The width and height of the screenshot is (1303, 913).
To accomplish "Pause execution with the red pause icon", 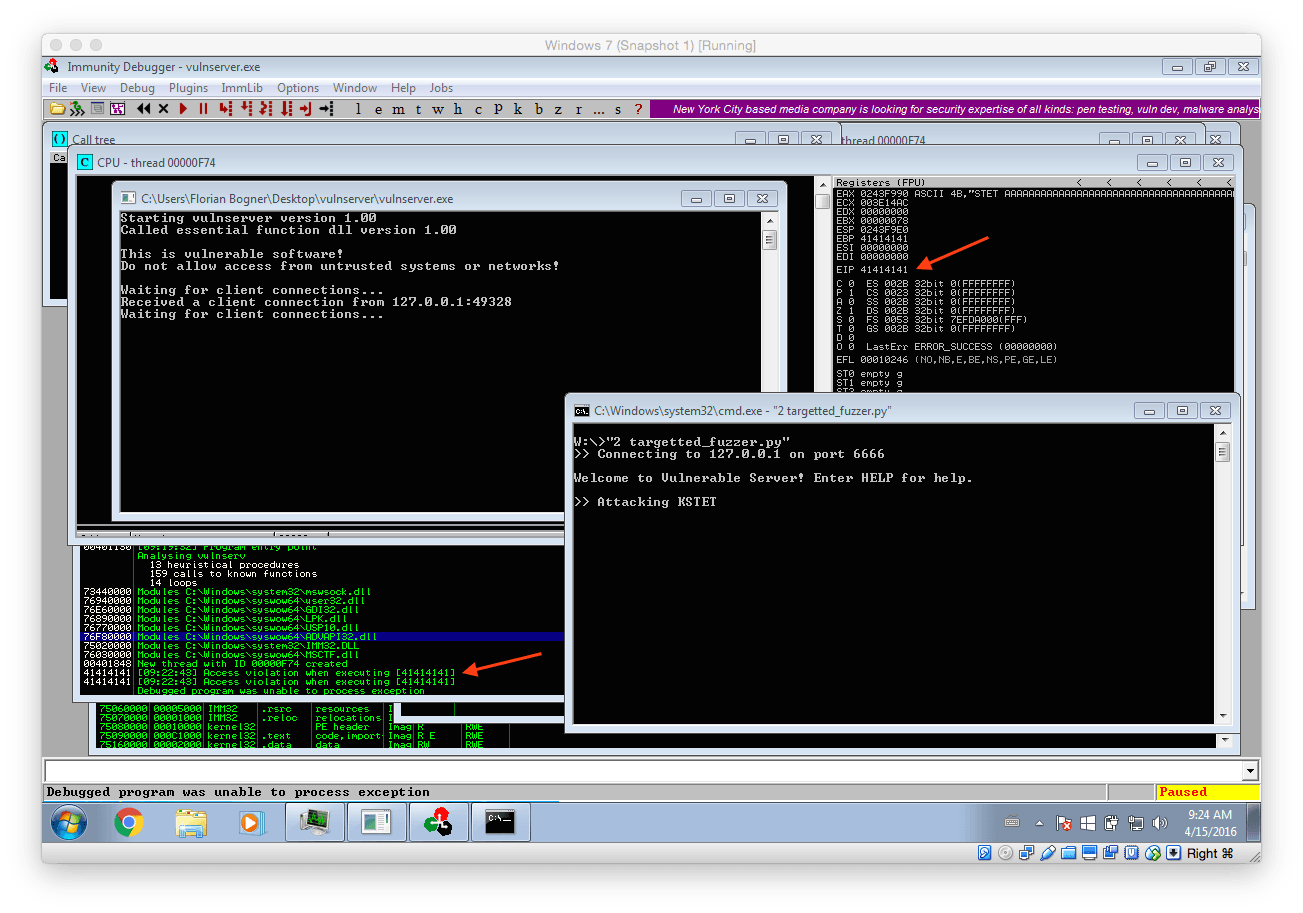I will tap(203, 108).
